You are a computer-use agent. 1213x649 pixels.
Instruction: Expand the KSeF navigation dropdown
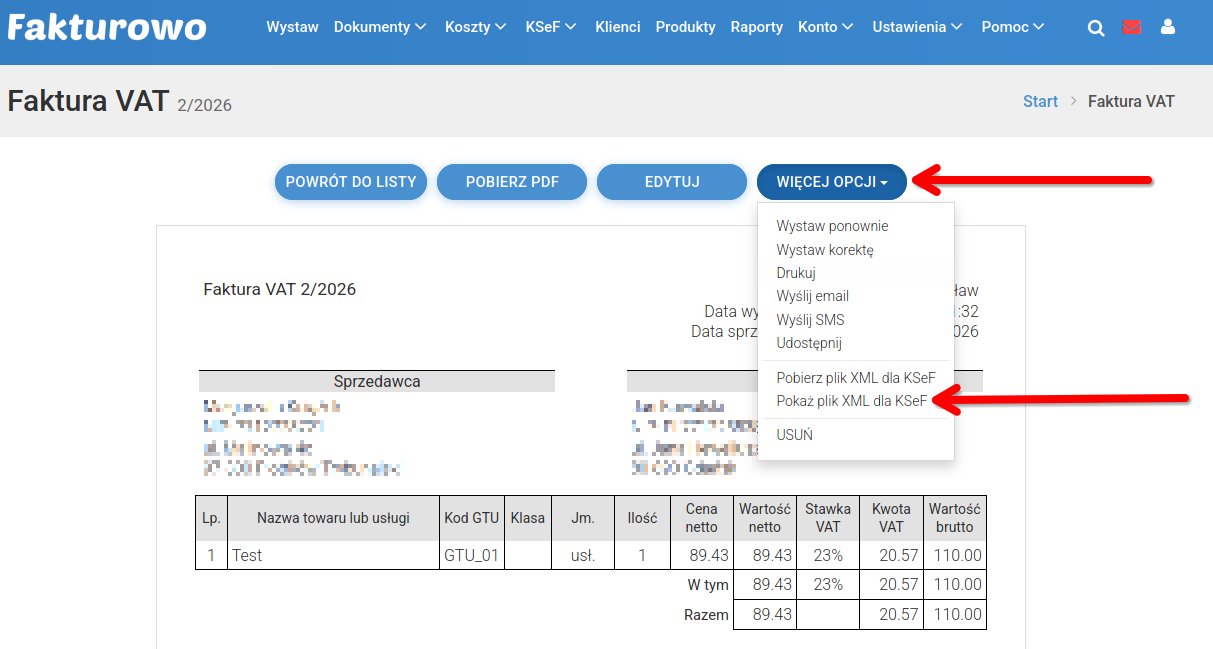point(551,27)
